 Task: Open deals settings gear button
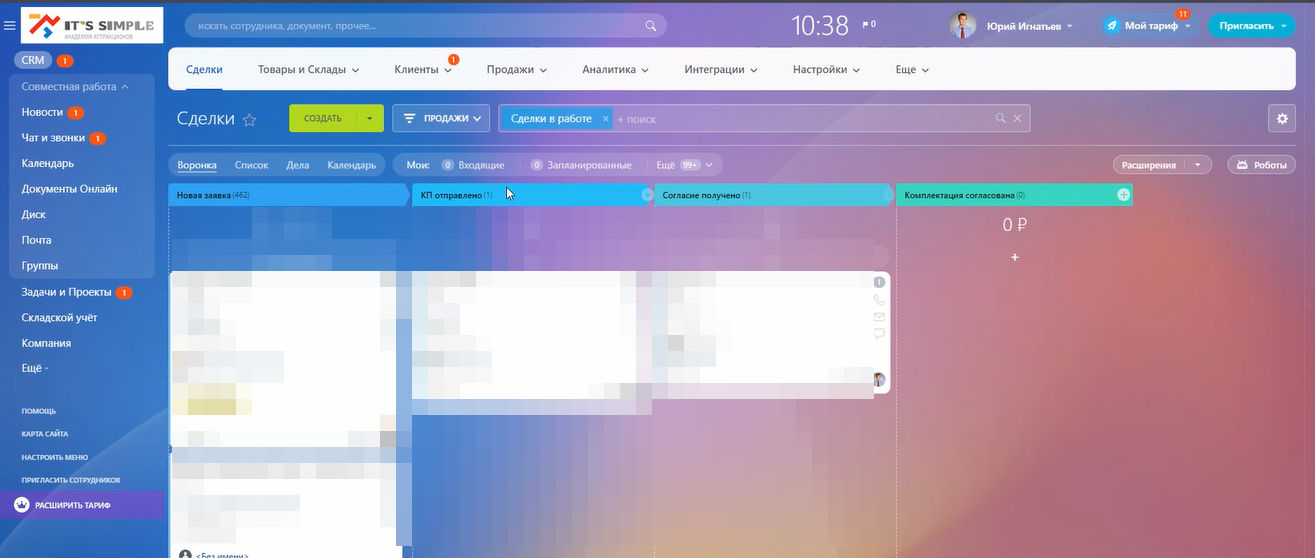[1282, 118]
